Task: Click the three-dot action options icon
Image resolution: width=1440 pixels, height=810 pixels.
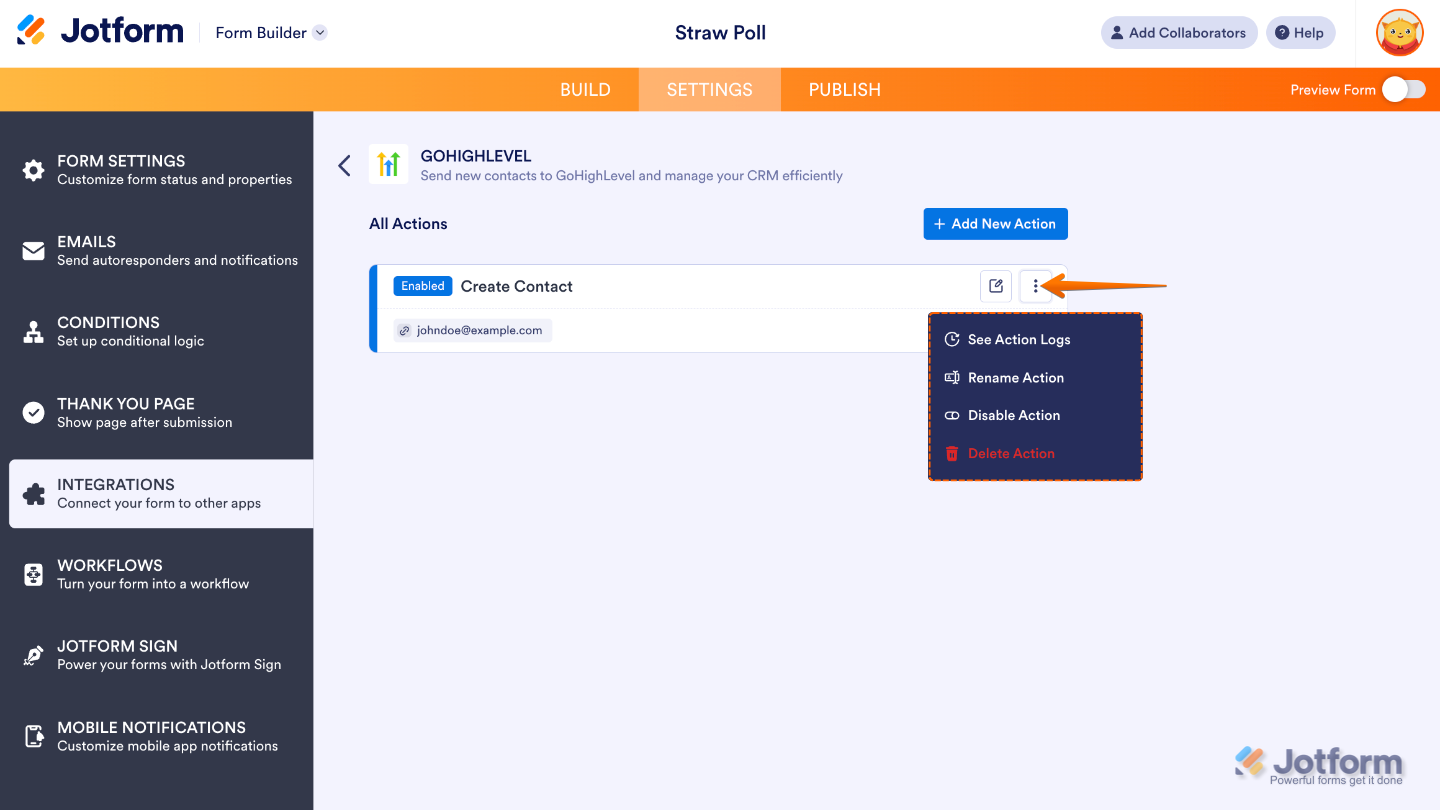Action: pos(1035,286)
